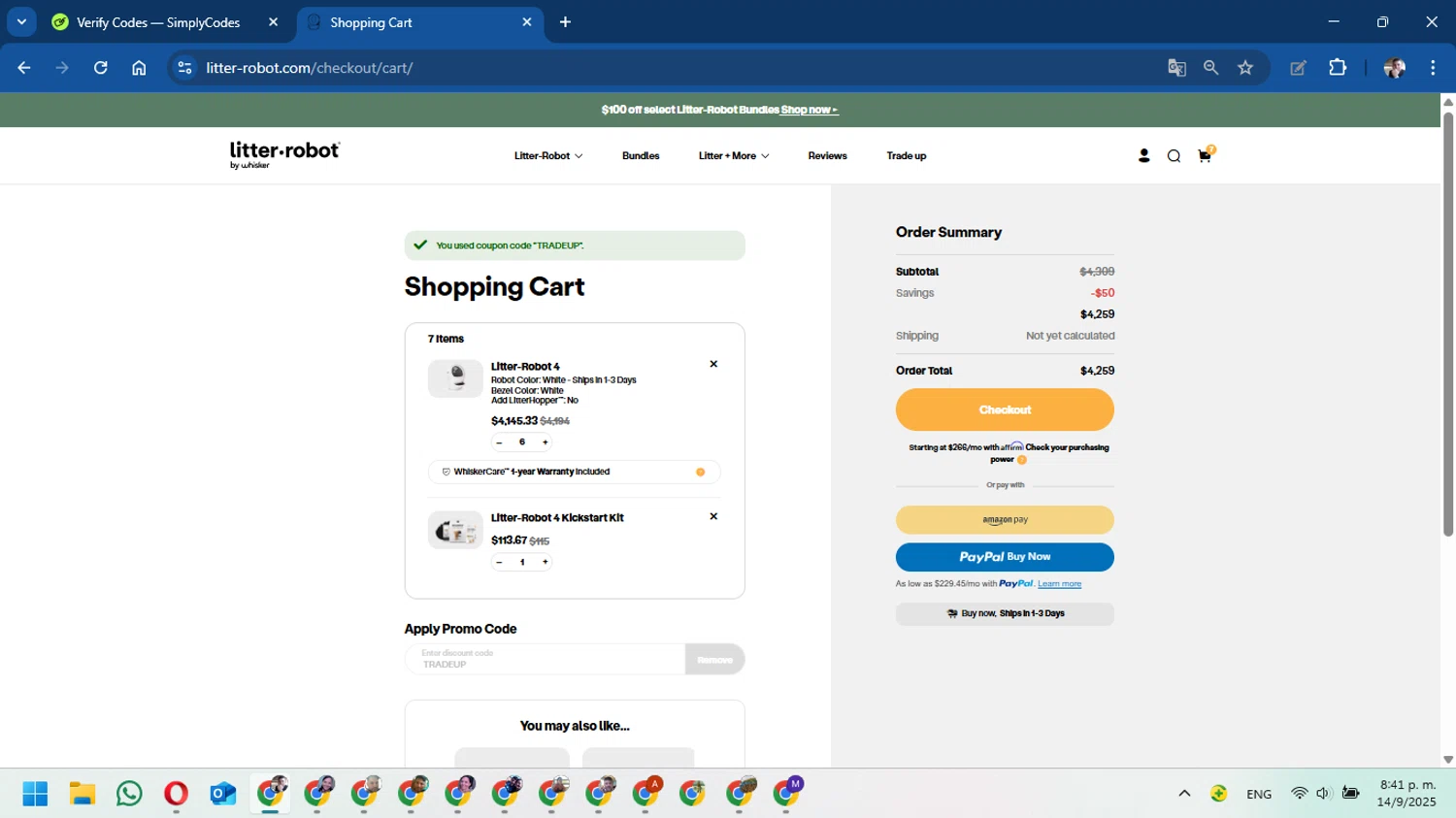Click the search magnifier in site header

point(1174,155)
